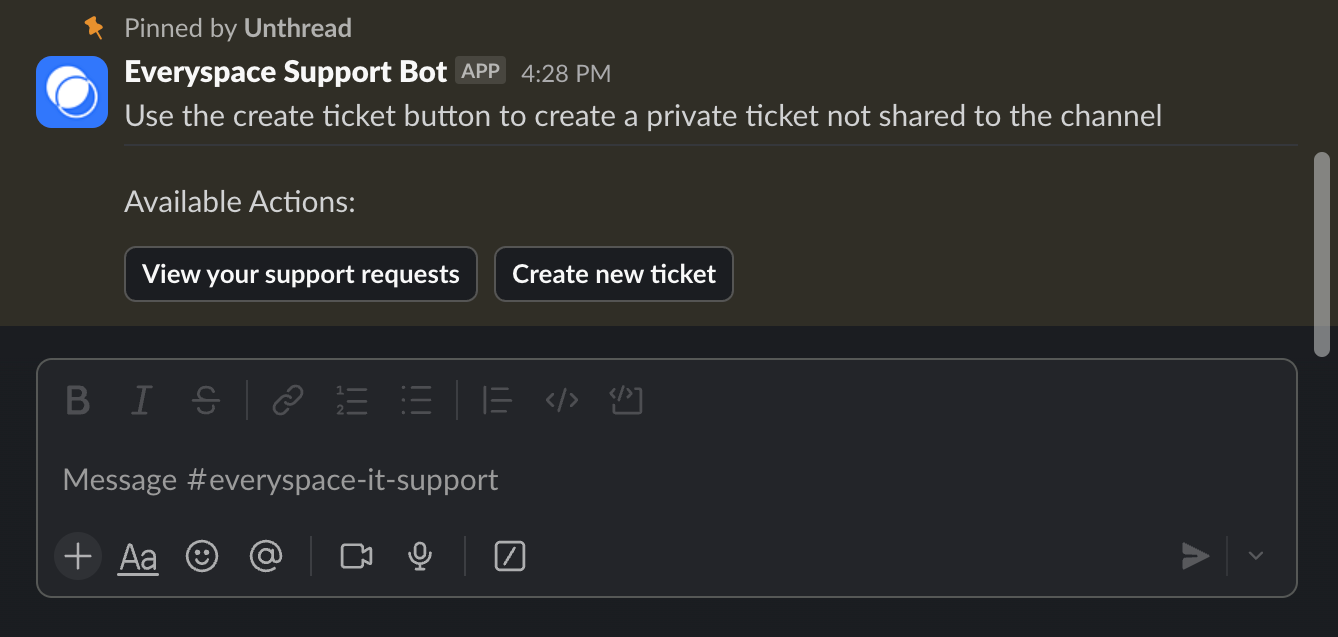Click Create new ticket

click(x=613, y=273)
